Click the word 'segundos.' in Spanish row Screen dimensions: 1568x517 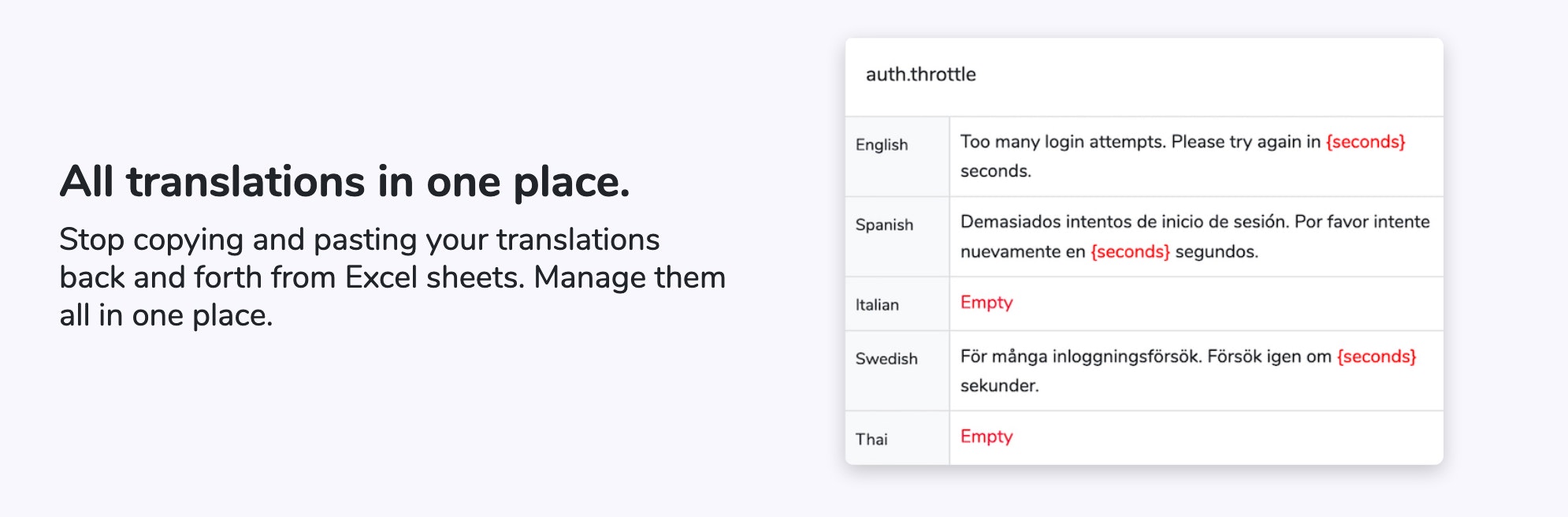click(1217, 252)
